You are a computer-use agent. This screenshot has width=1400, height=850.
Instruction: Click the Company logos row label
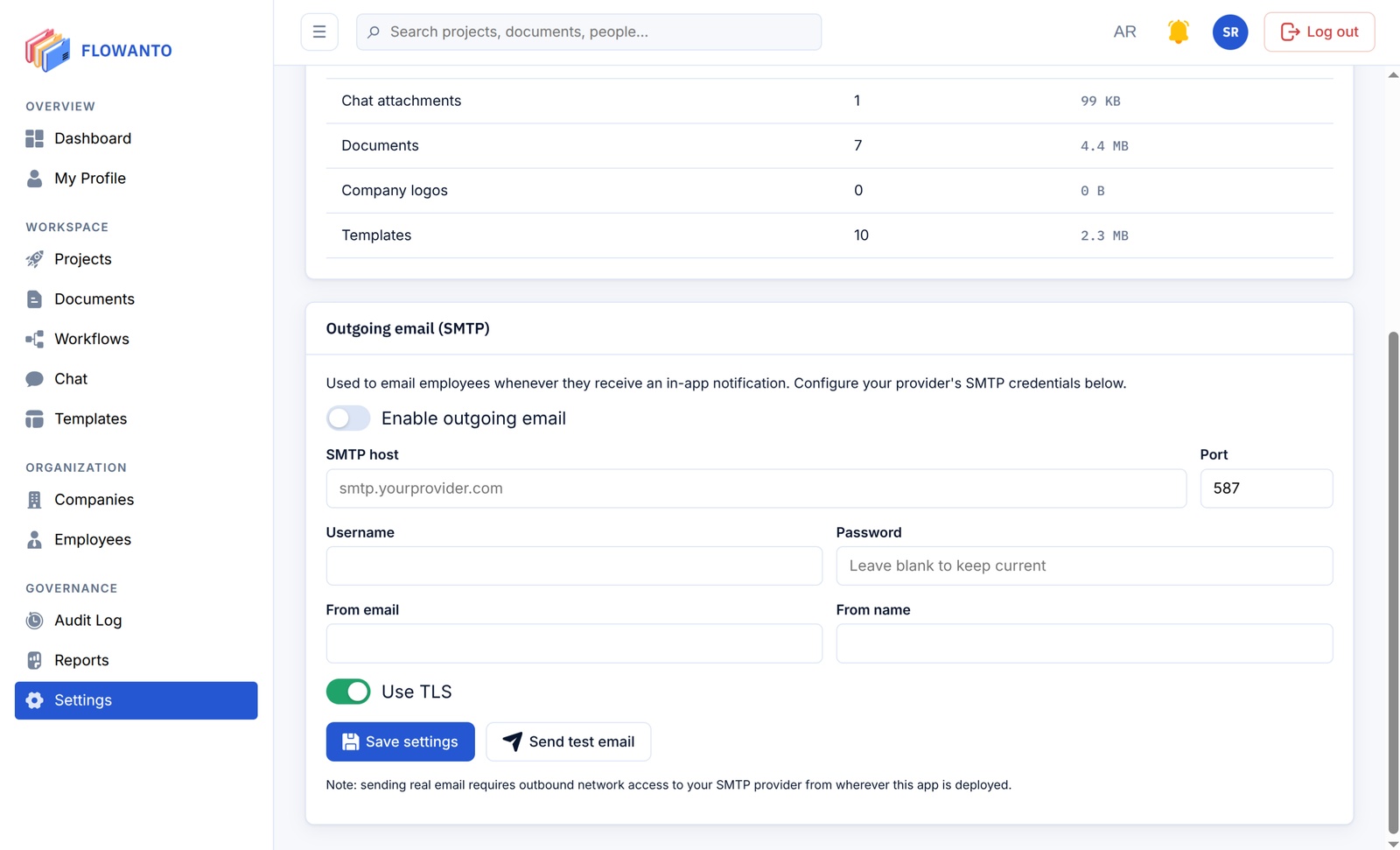[x=394, y=191]
